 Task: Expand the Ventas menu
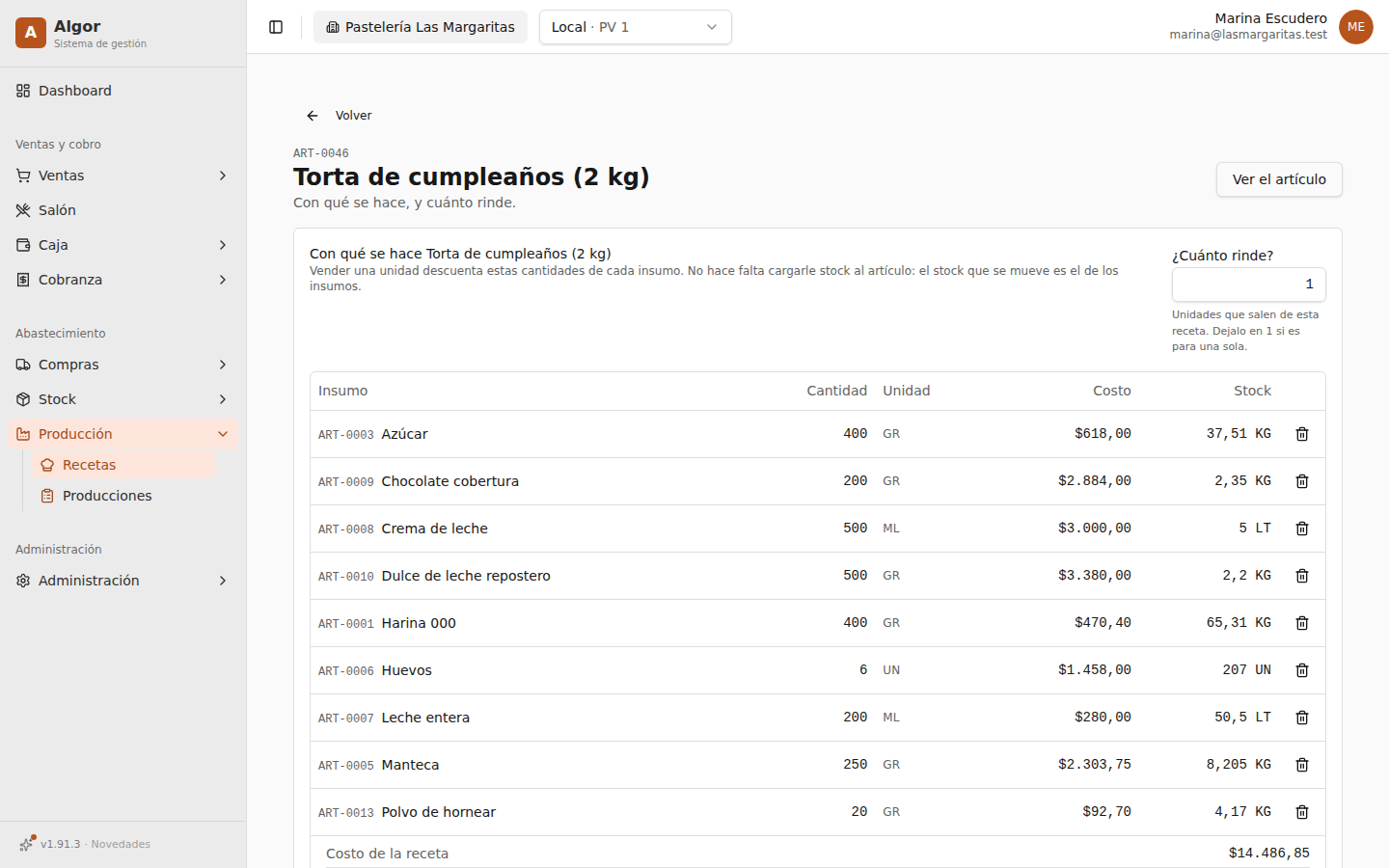(123, 176)
